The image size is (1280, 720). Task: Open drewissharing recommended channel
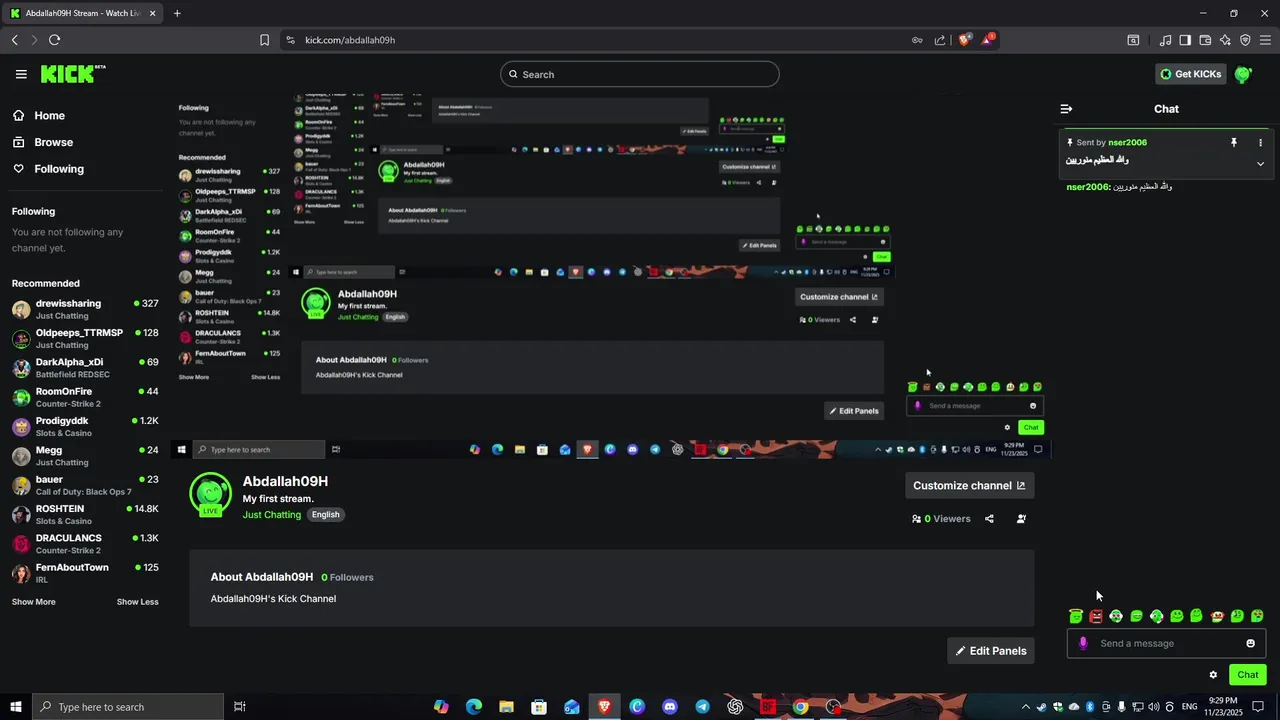tap(85, 309)
